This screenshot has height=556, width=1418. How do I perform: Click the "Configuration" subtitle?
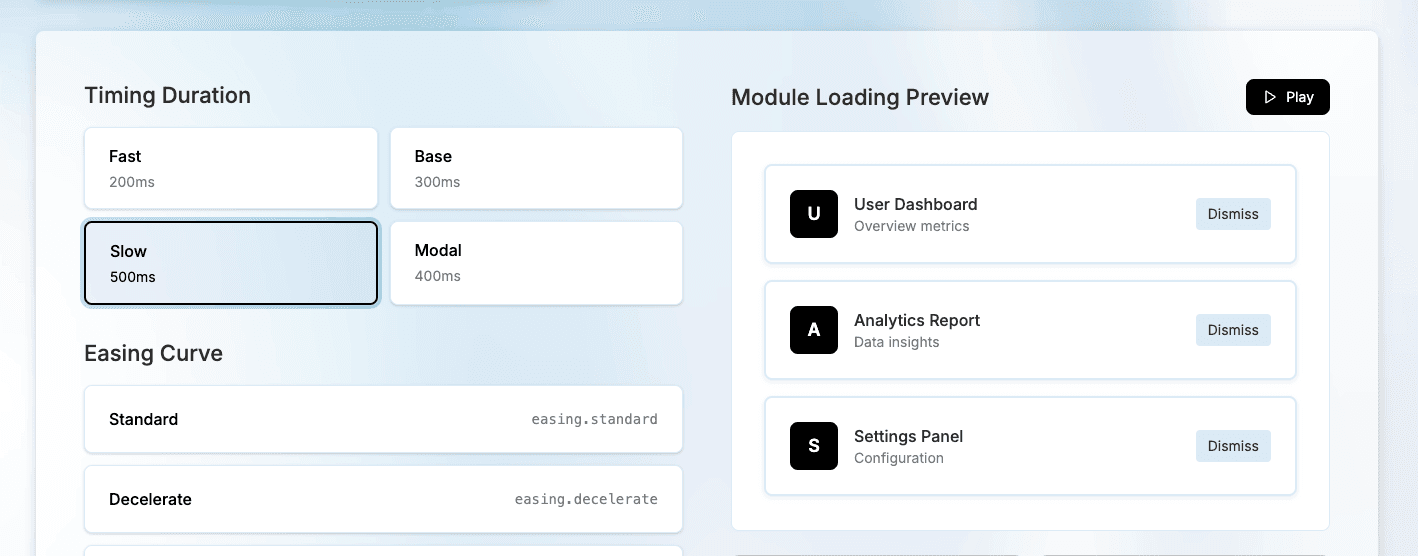click(x=899, y=458)
